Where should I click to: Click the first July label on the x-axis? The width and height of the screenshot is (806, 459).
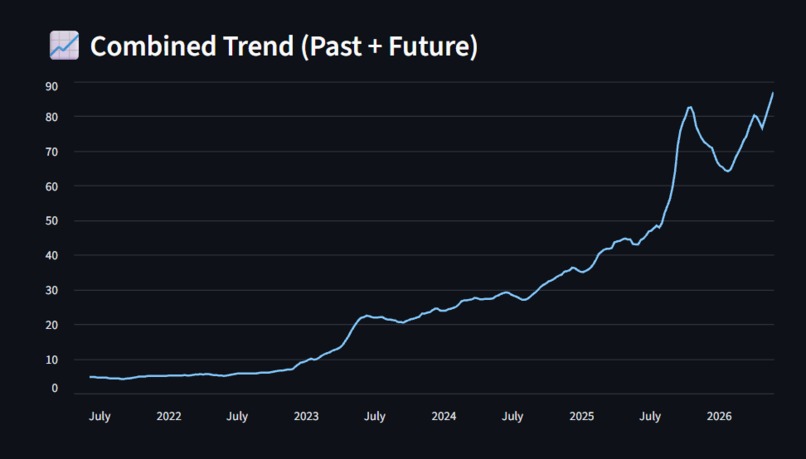[x=100, y=416]
